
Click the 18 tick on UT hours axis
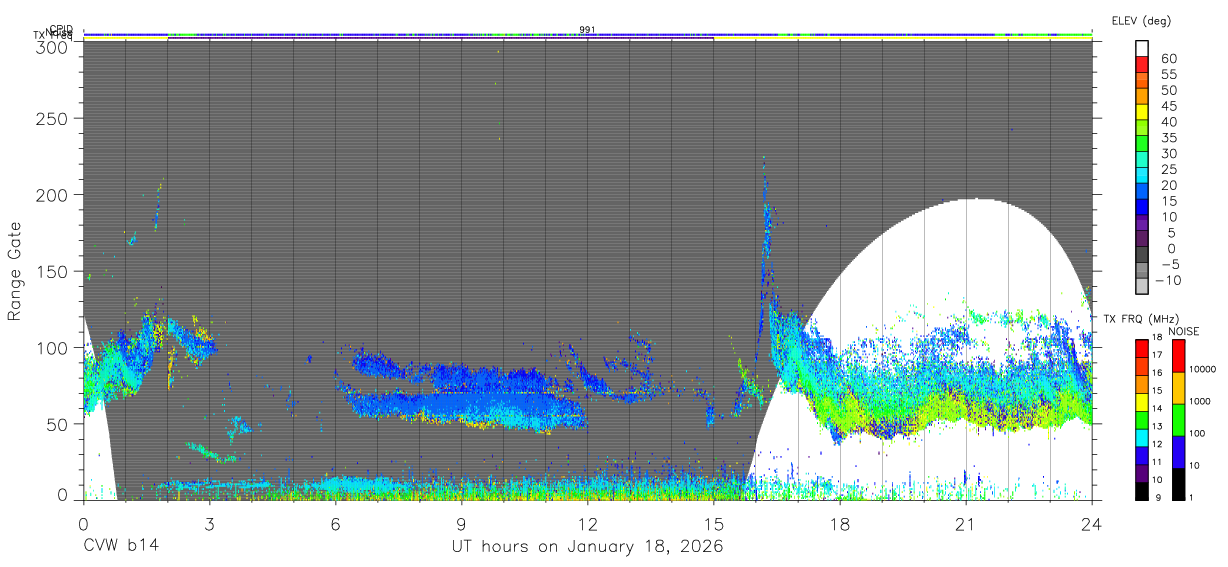coord(840,523)
